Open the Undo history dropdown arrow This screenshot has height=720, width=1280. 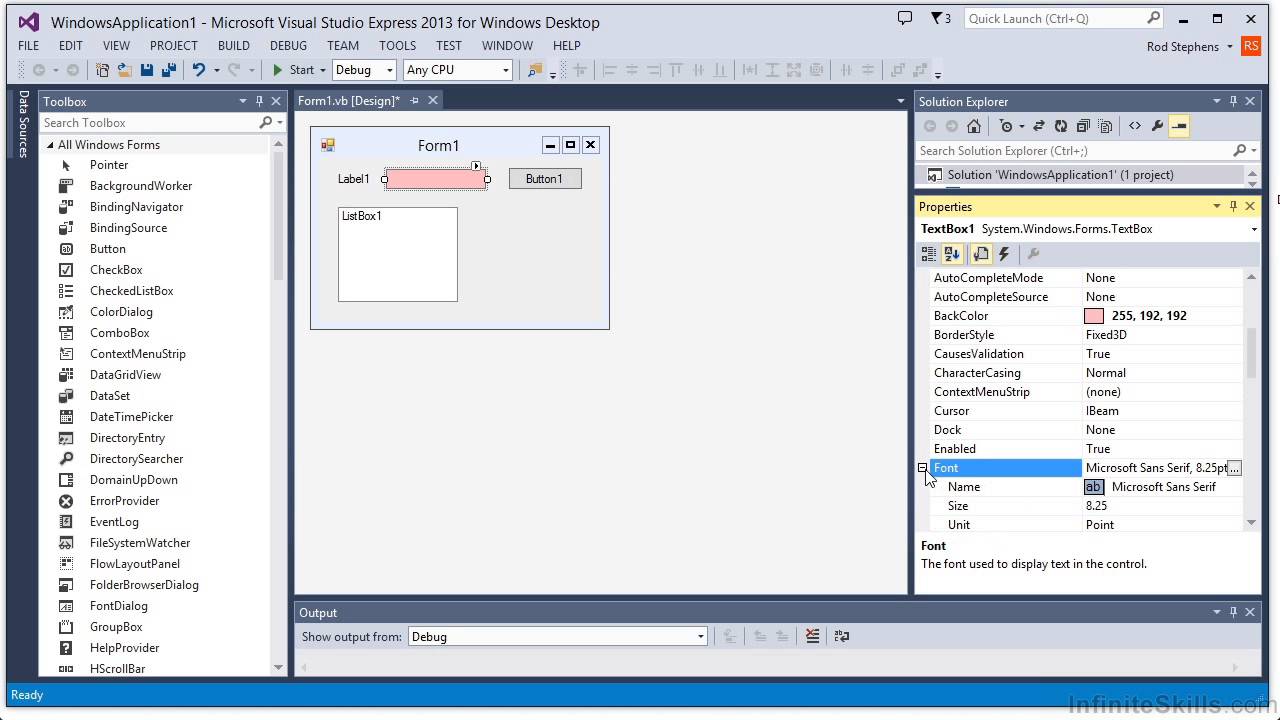pos(216,70)
